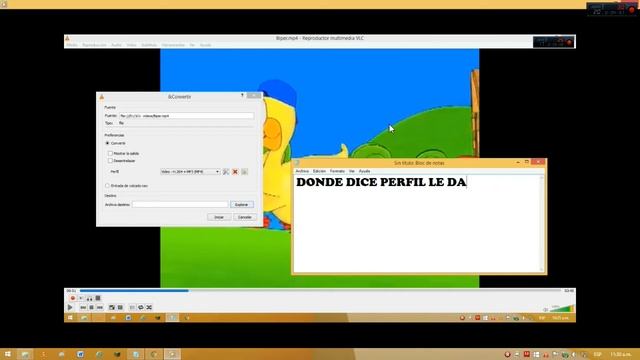640x360 pixels.
Task: Click text DONDE DICE PERFIL LE DA
Action: click(x=381, y=182)
